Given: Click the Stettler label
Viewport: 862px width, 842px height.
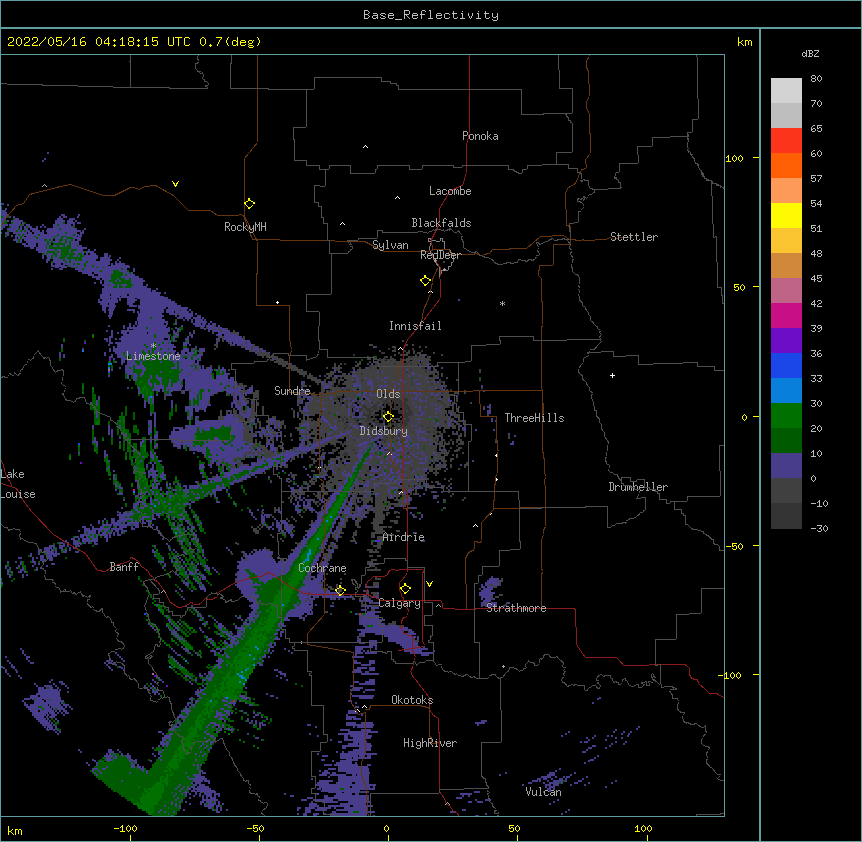Looking at the screenshot, I should tap(634, 237).
